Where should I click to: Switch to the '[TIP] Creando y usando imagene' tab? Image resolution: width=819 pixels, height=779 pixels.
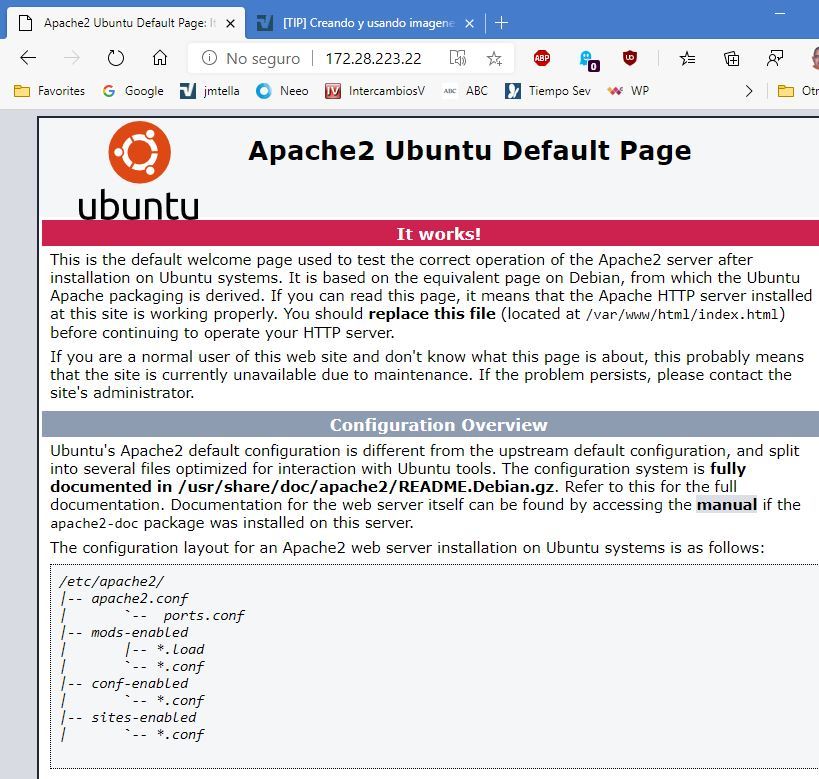355,22
